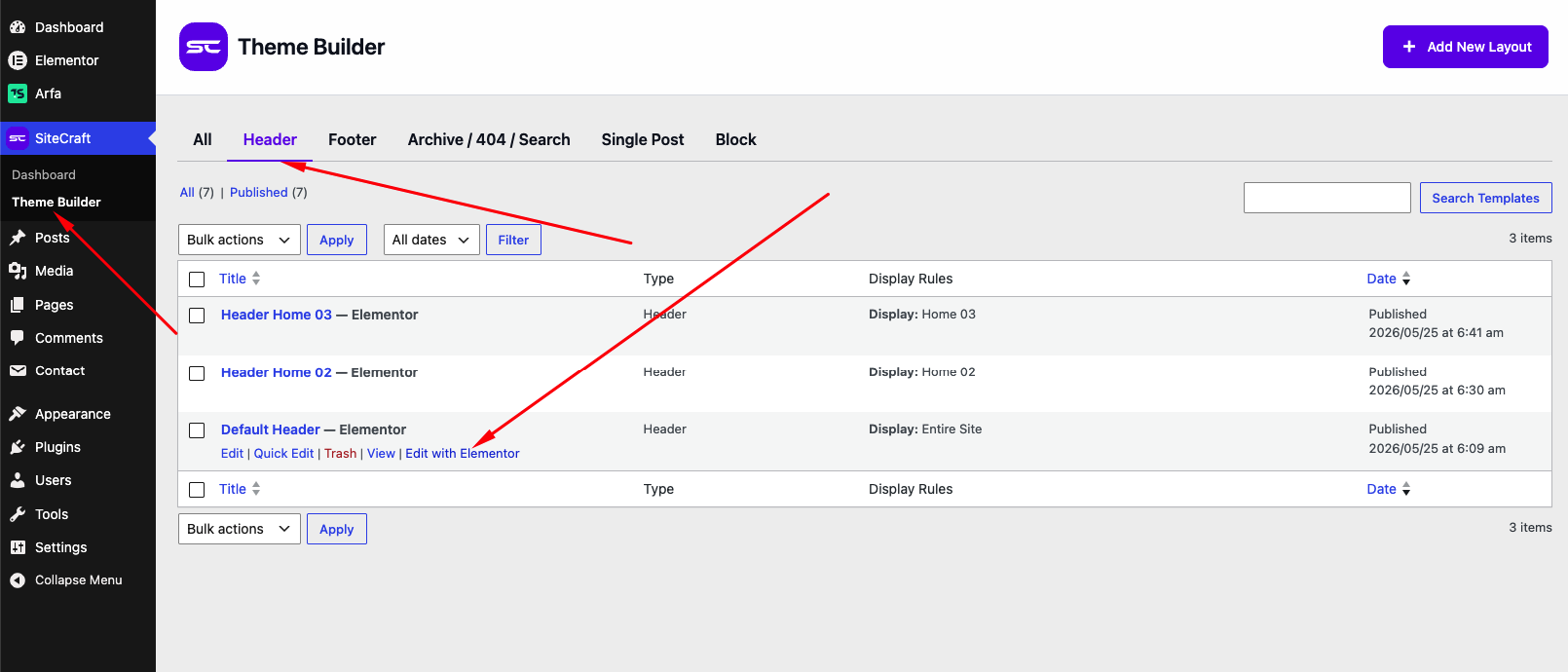Check the select-all box in table footer

click(197, 490)
